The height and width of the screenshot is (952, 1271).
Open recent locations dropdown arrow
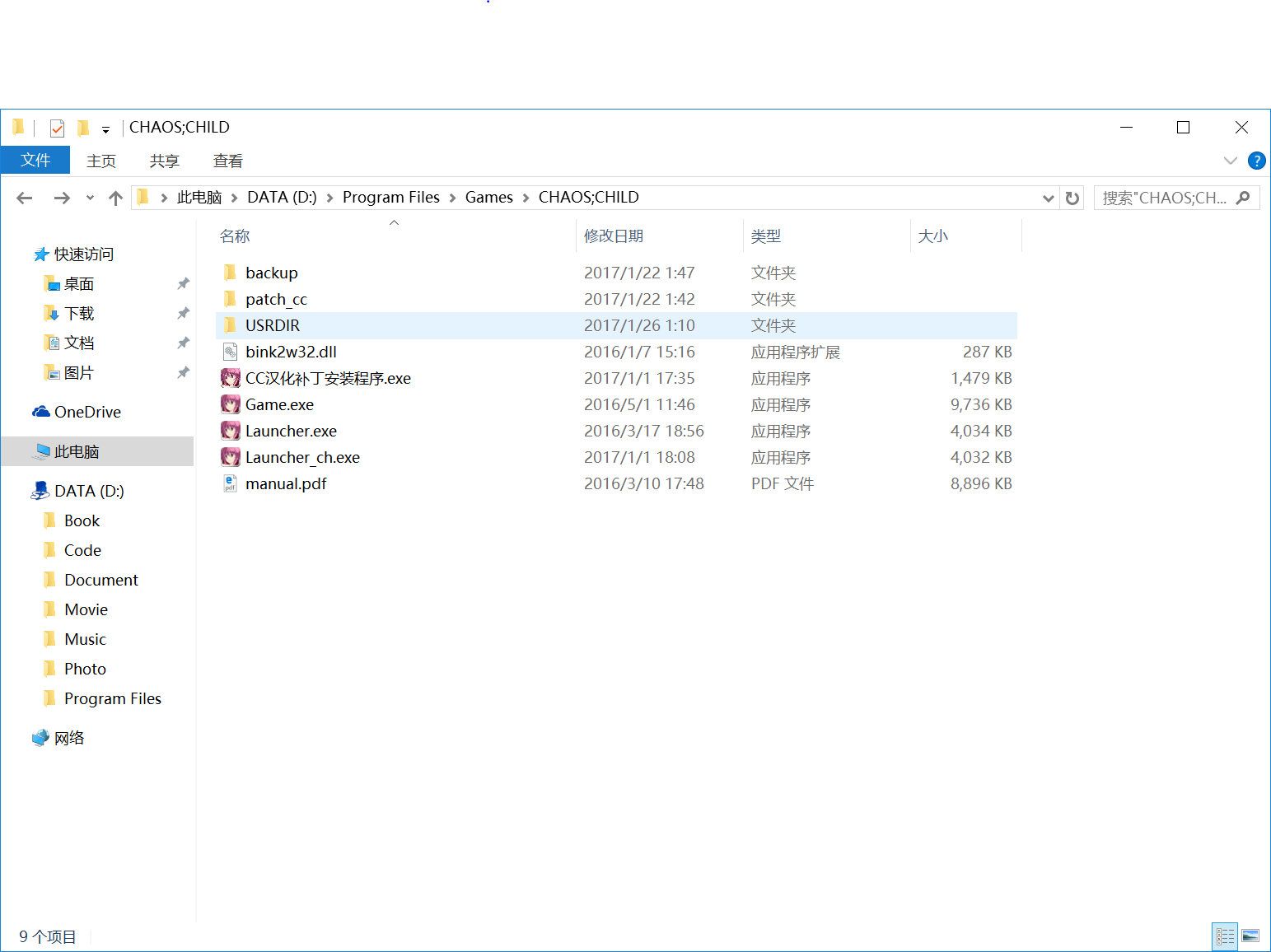point(90,198)
